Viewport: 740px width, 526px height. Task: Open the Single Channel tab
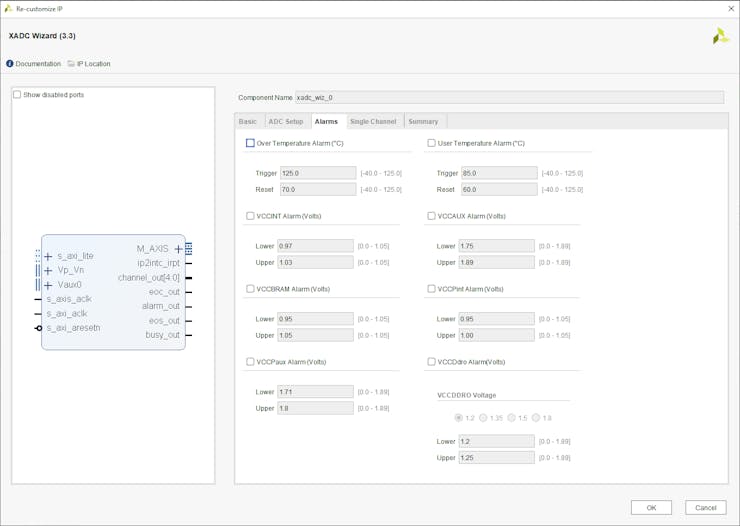(373, 121)
